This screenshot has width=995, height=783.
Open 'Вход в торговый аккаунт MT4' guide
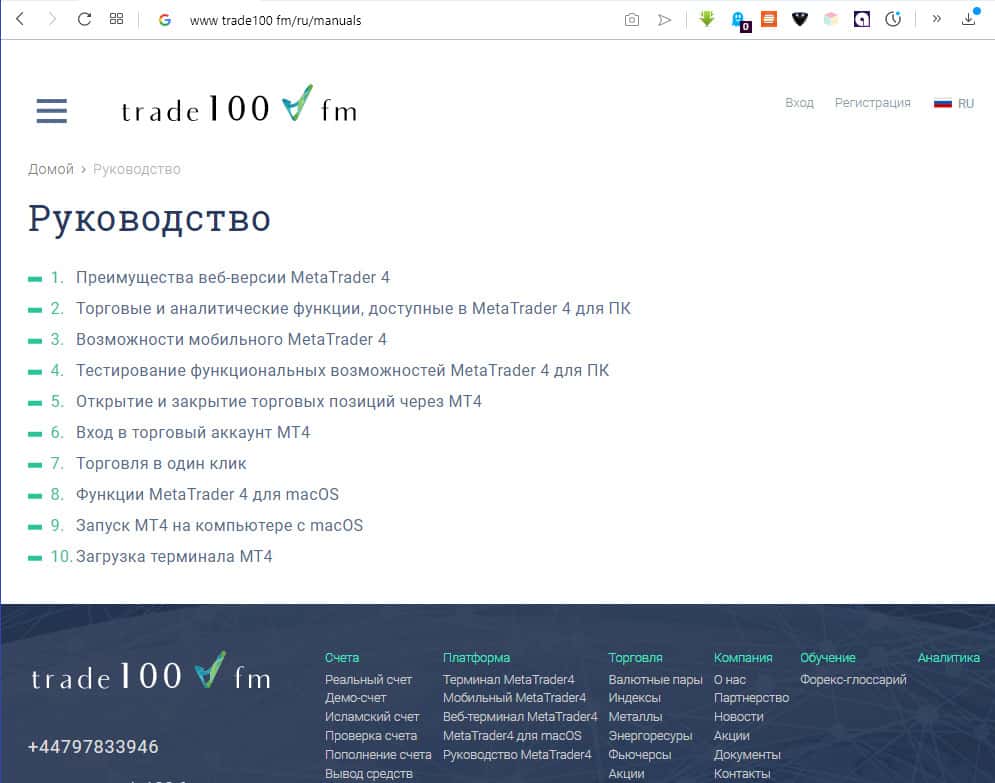(193, 432)
